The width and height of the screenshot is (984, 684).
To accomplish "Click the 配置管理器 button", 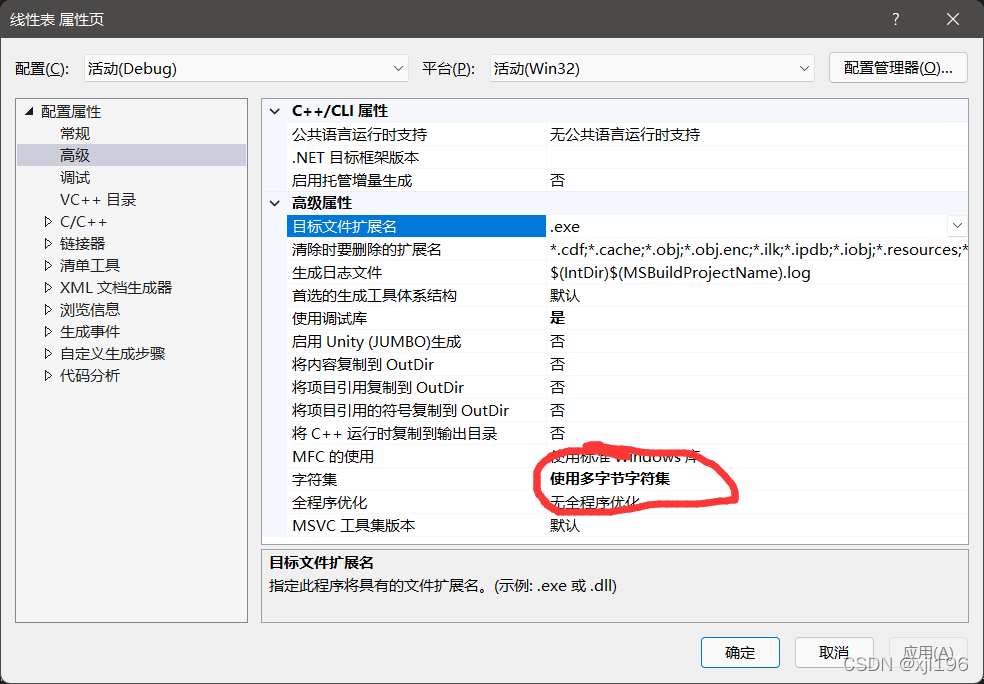I will coord(897,68).
